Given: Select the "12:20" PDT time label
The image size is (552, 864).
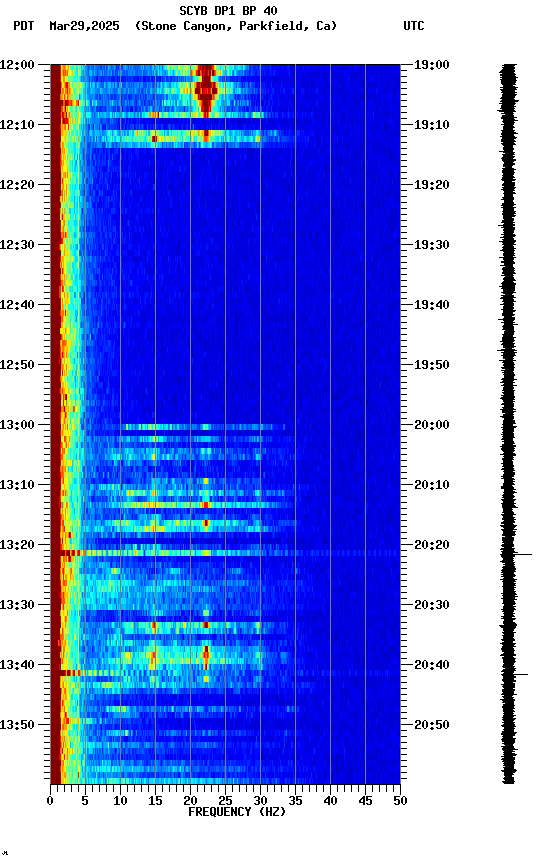Looking at the screenshot, I should 17,185.
